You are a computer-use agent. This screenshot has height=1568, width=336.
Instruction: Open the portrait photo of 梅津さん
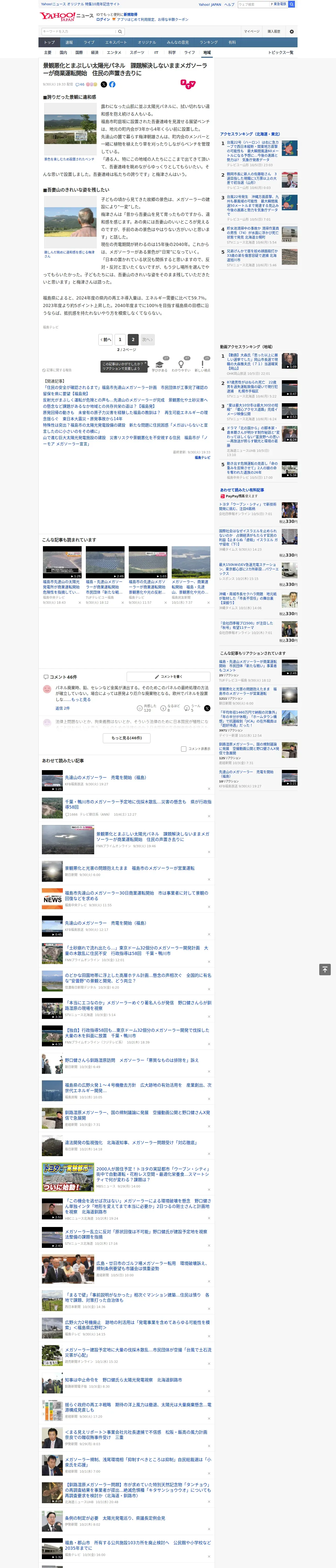tap(71, 222)
